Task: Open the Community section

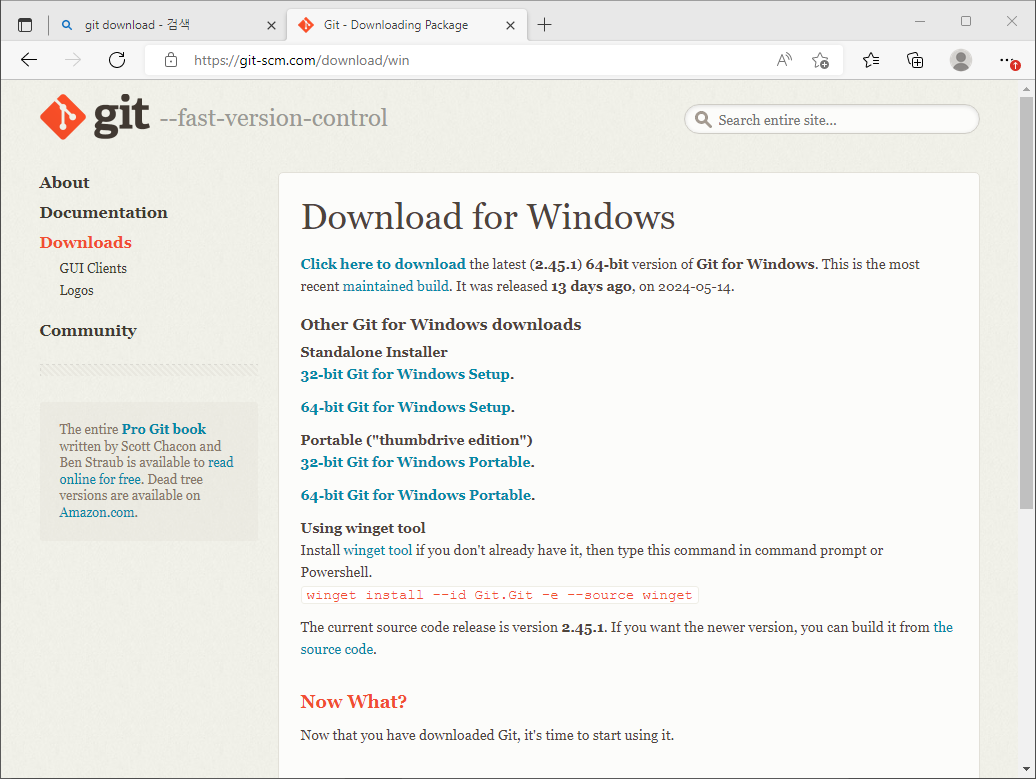Action: pyautogui.click(x=88, y=330)
